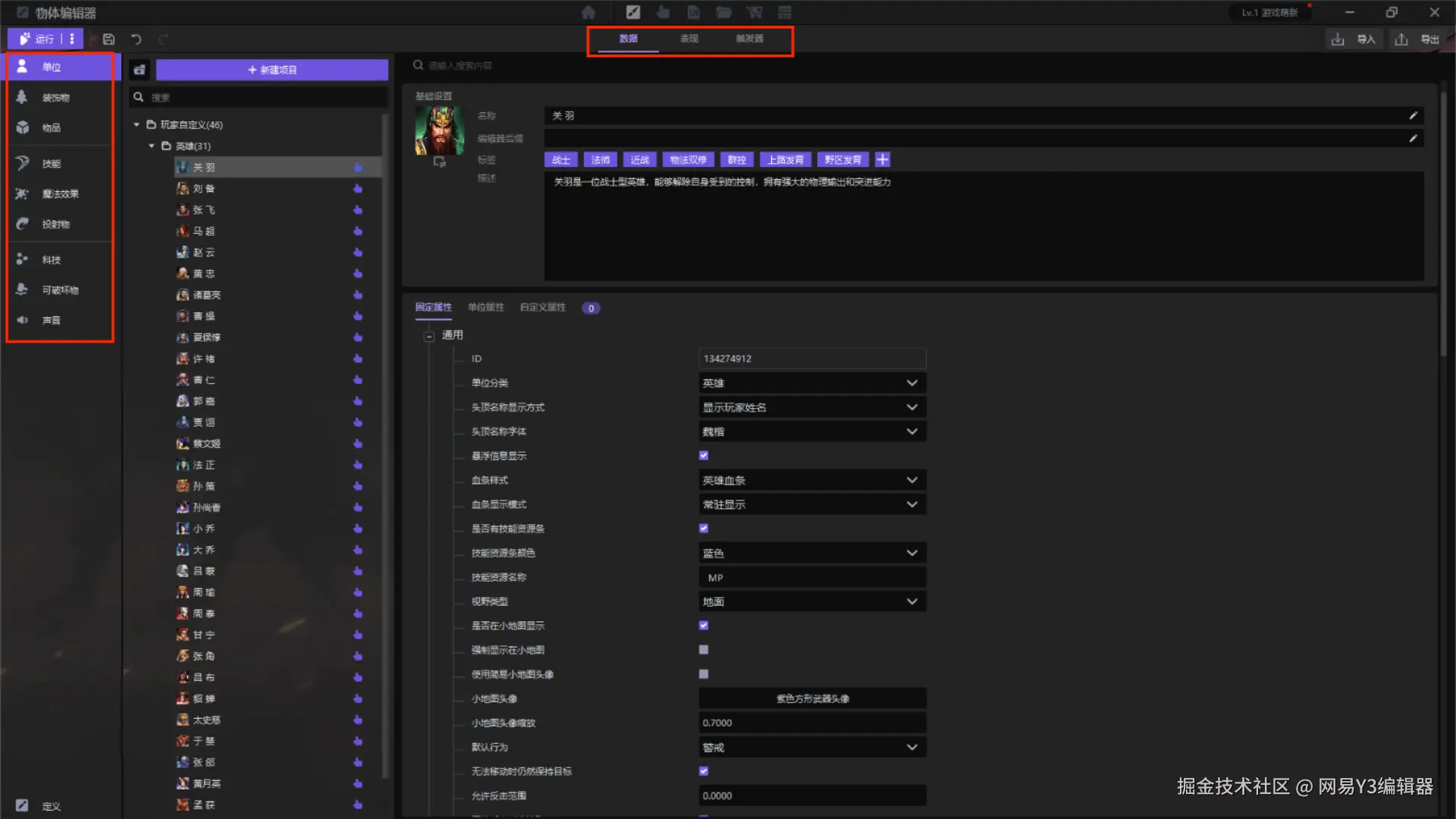Uncheck the 悬浮信息显示 checkbox
The height and width of the screenshot is (819, 1456).
tap(704, 456)
